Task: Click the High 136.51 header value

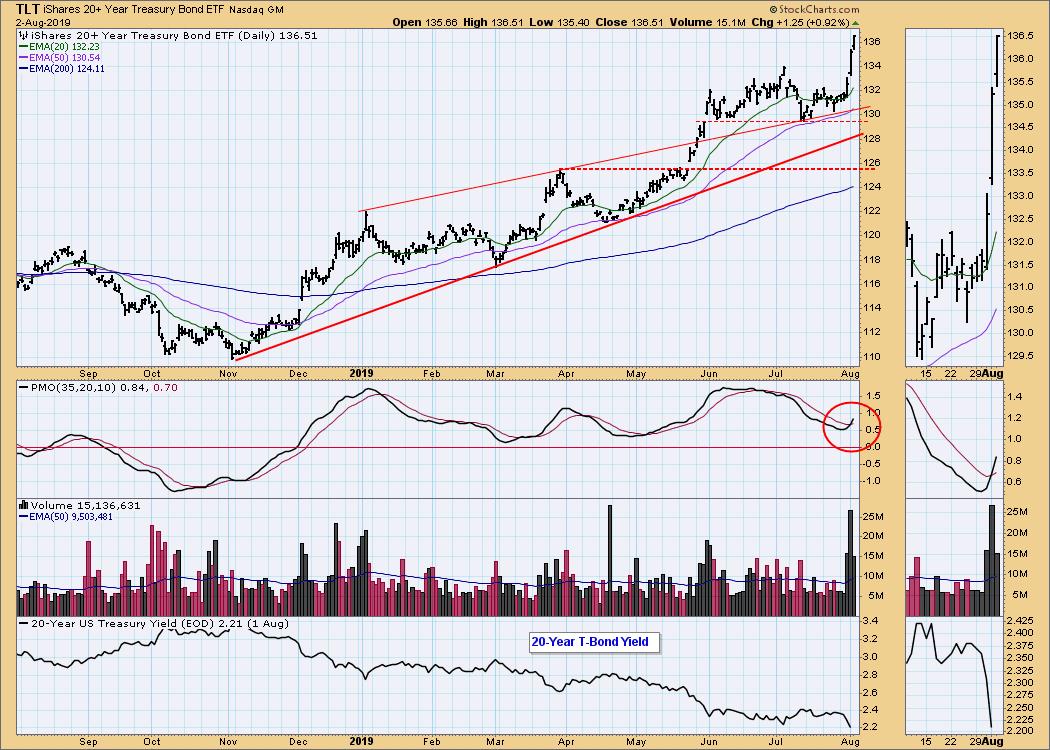Action: point(492,22)
